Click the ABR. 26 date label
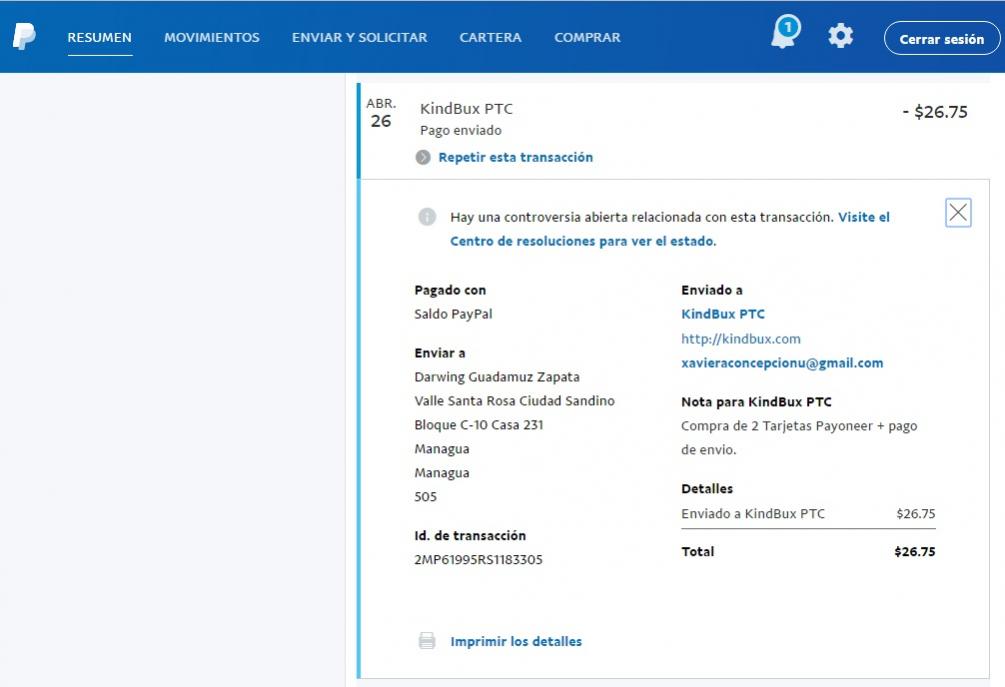This screenshot has width=1005, height=687. point(381,113)
